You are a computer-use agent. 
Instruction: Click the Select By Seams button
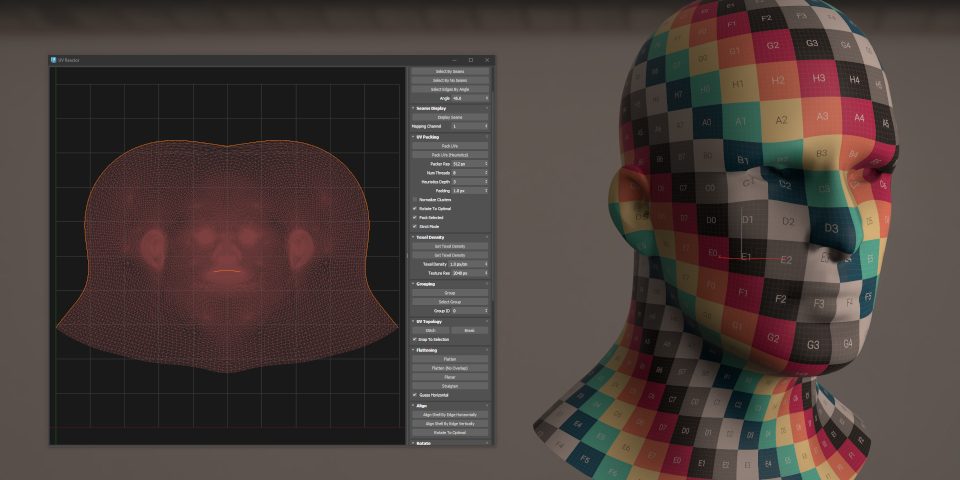(x=449, y=72)
